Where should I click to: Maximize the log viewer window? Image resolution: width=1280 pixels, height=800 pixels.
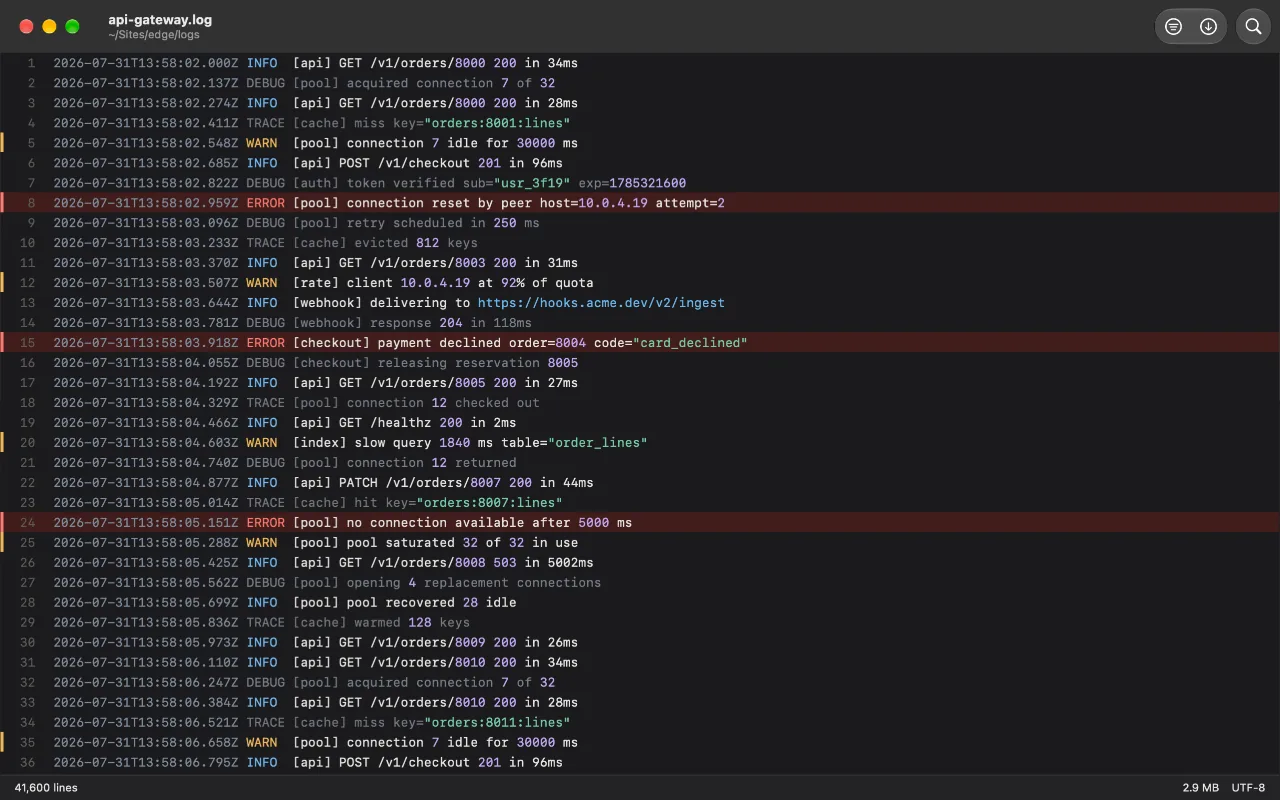(72, 27)
